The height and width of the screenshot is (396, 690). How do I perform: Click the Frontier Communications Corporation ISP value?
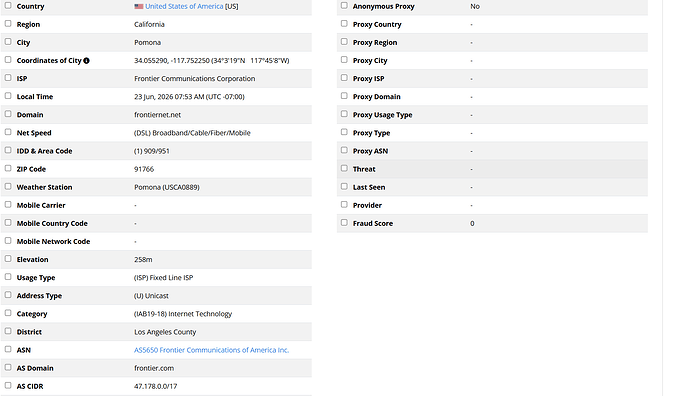[x=195, y=79]
